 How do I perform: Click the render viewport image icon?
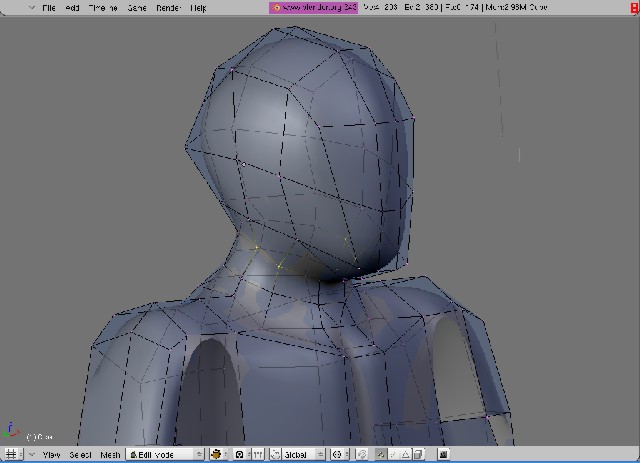pos(443,454)
